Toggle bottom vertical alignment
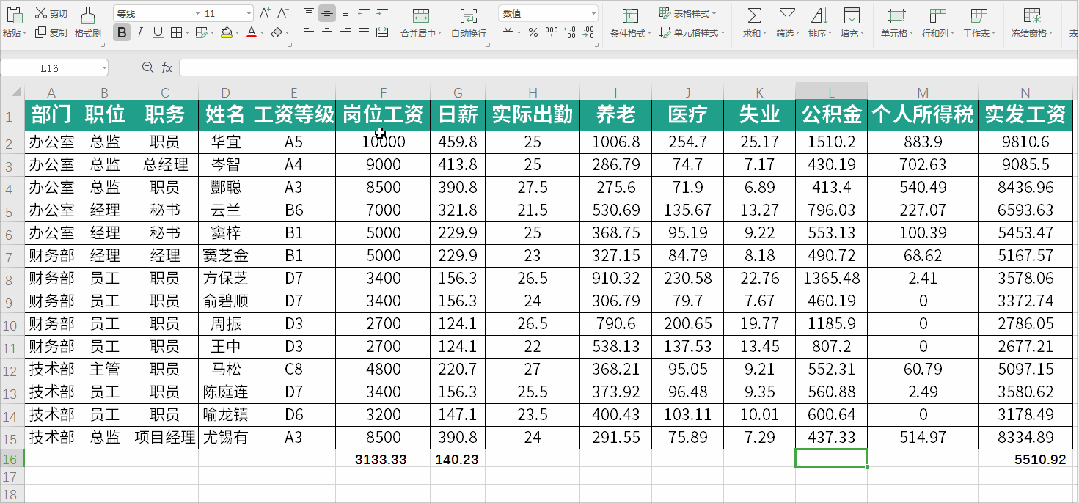1079x503 pixels. point(345,13)
